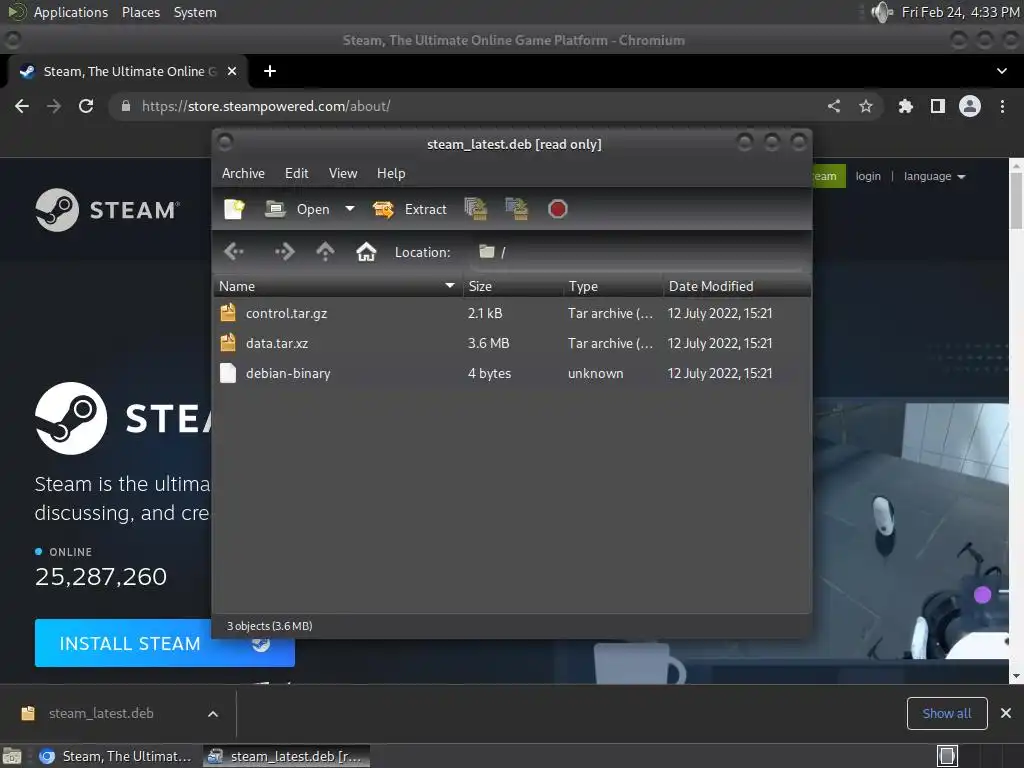This screenshot has height=768, width=1024.
Task: Toggle Chromium side panel icon
Action: click(x=938, y=106)
